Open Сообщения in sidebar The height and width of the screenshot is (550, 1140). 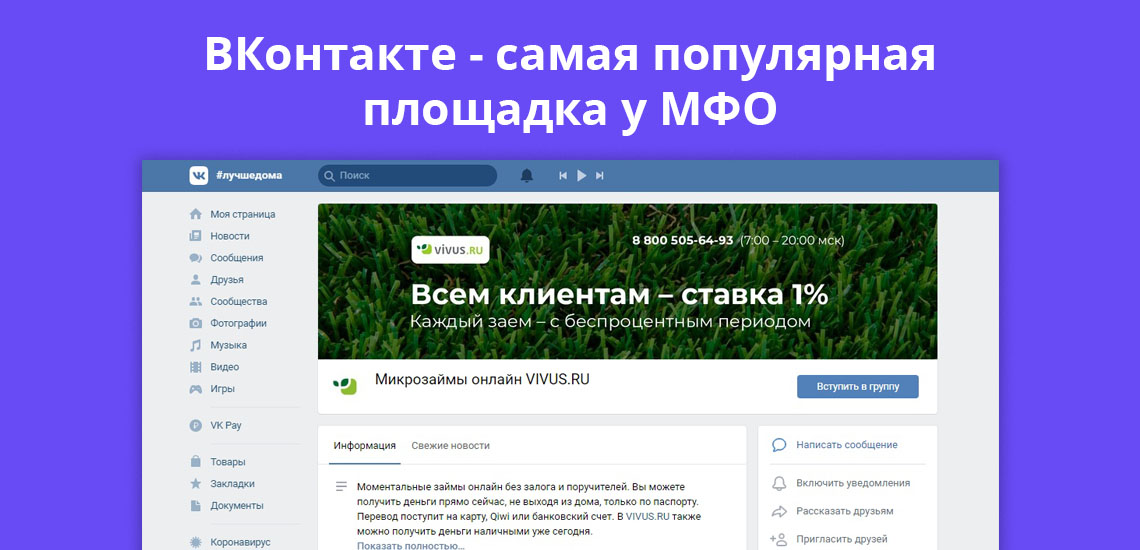237,258
